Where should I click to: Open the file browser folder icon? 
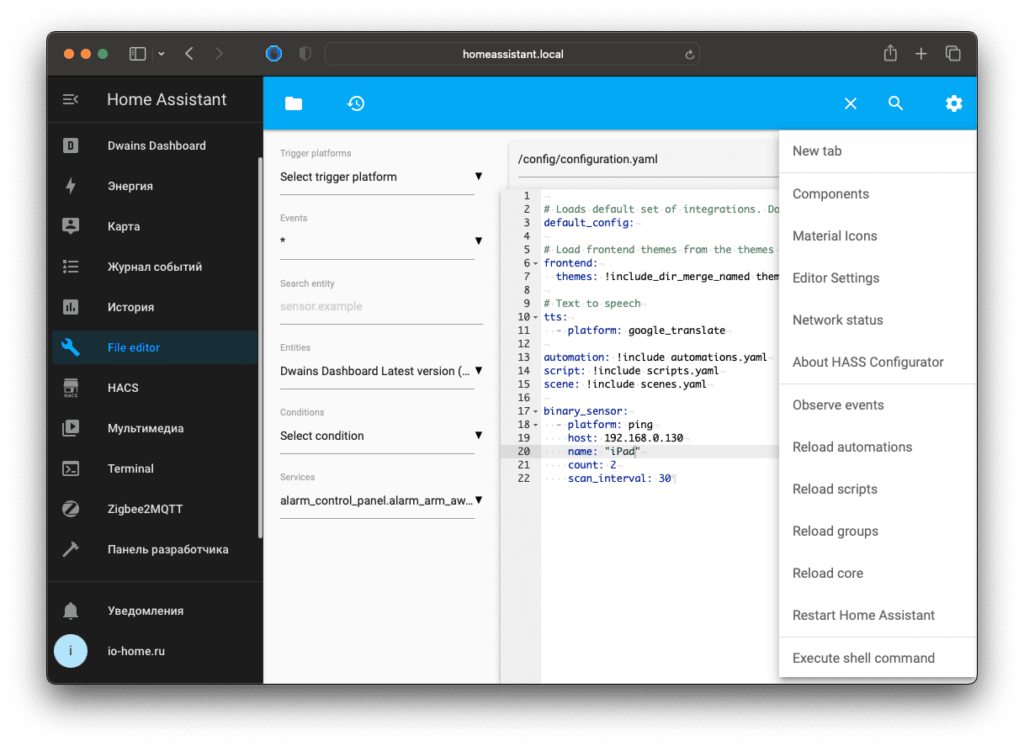click(x=294, y=103)
